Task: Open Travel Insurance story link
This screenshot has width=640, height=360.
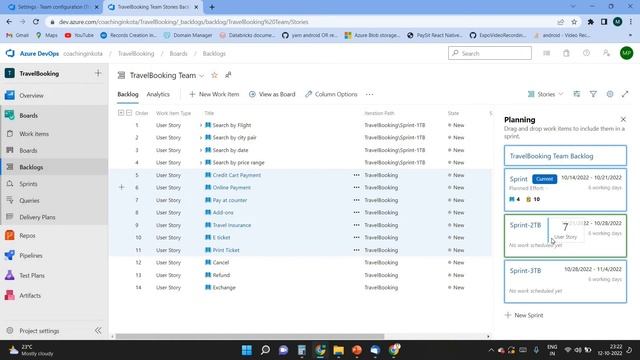Action: (232, 225)
